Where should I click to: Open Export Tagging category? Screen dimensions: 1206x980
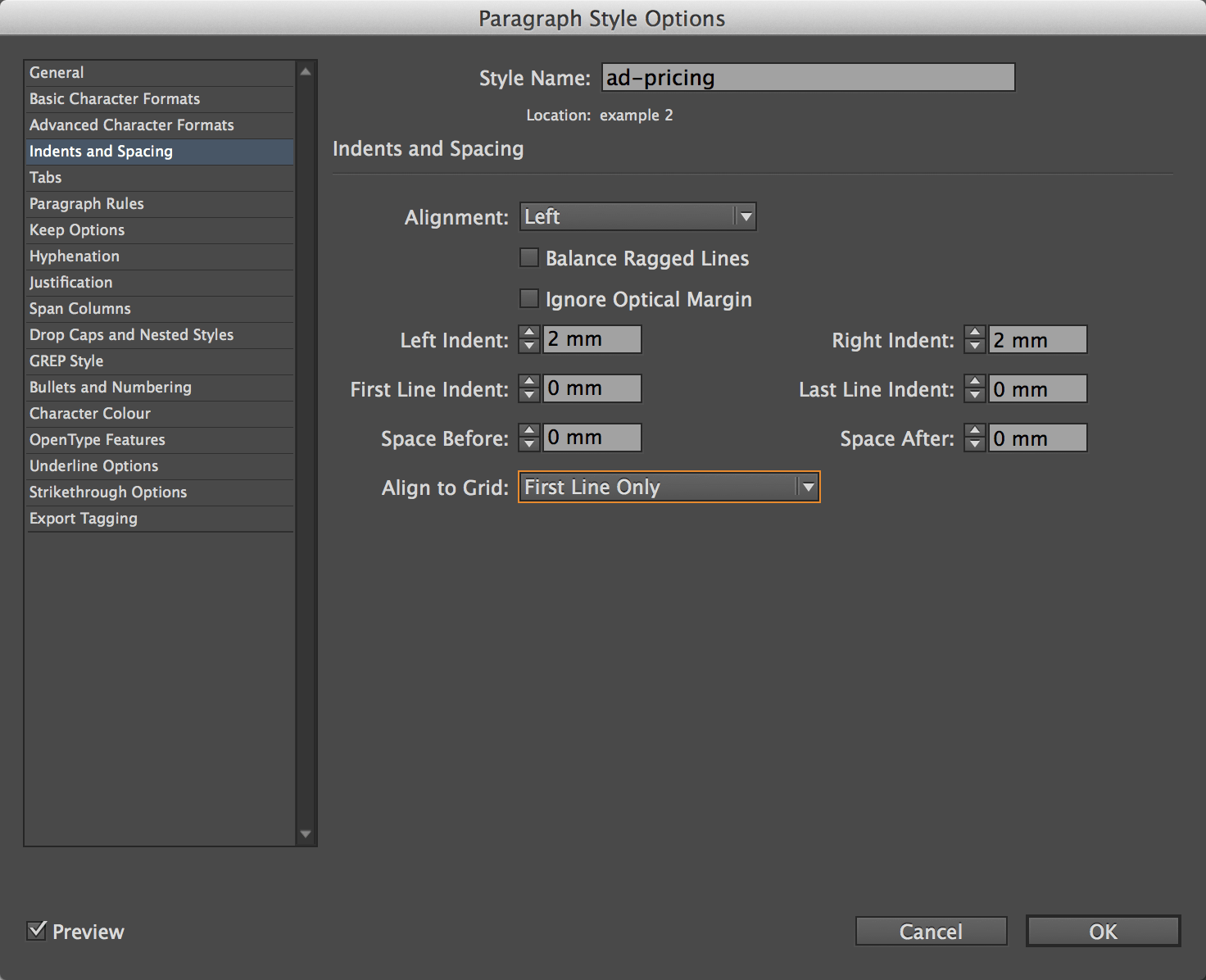(x=160, y=519)
